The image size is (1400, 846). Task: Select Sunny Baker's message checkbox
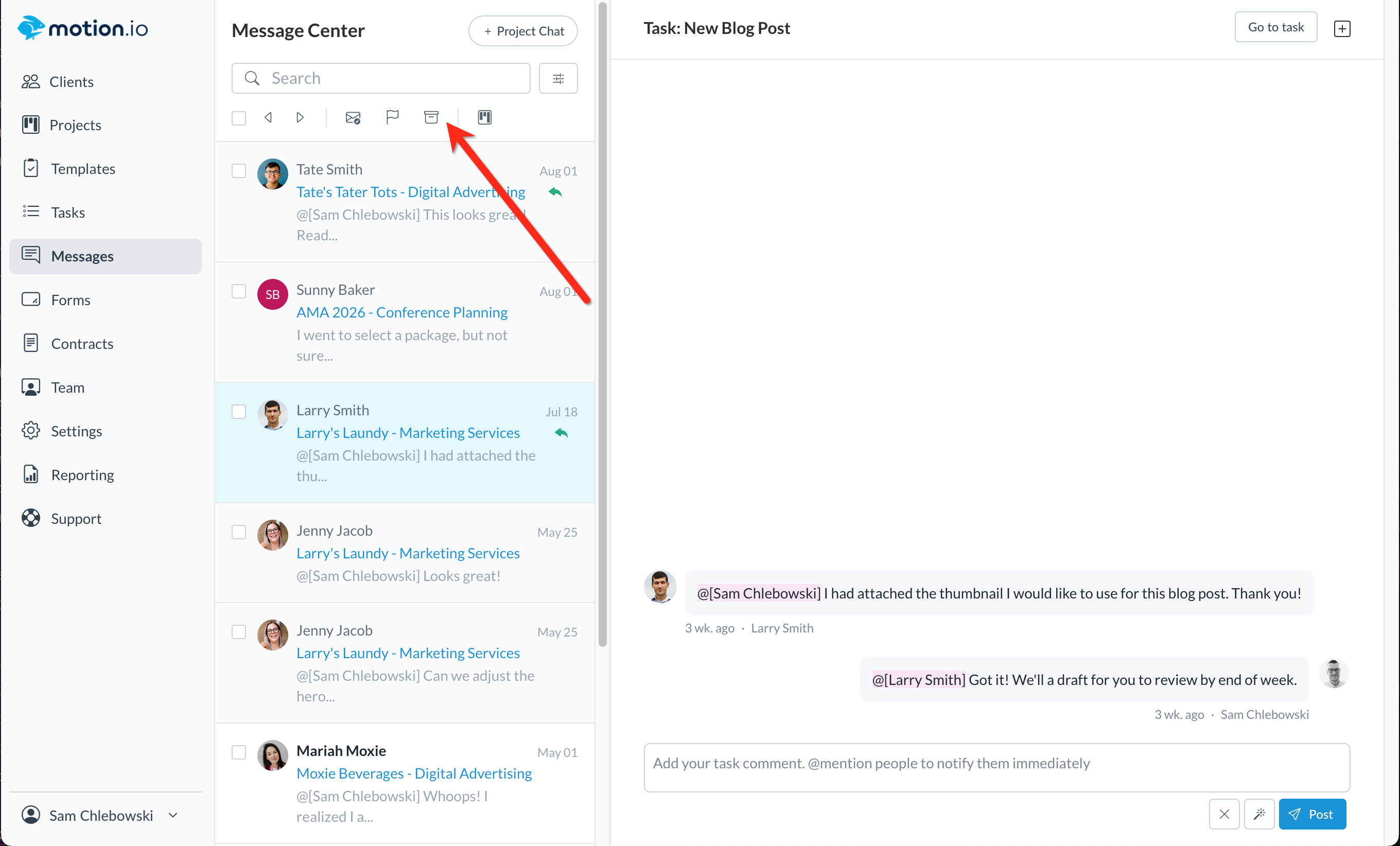coord(239,291)
